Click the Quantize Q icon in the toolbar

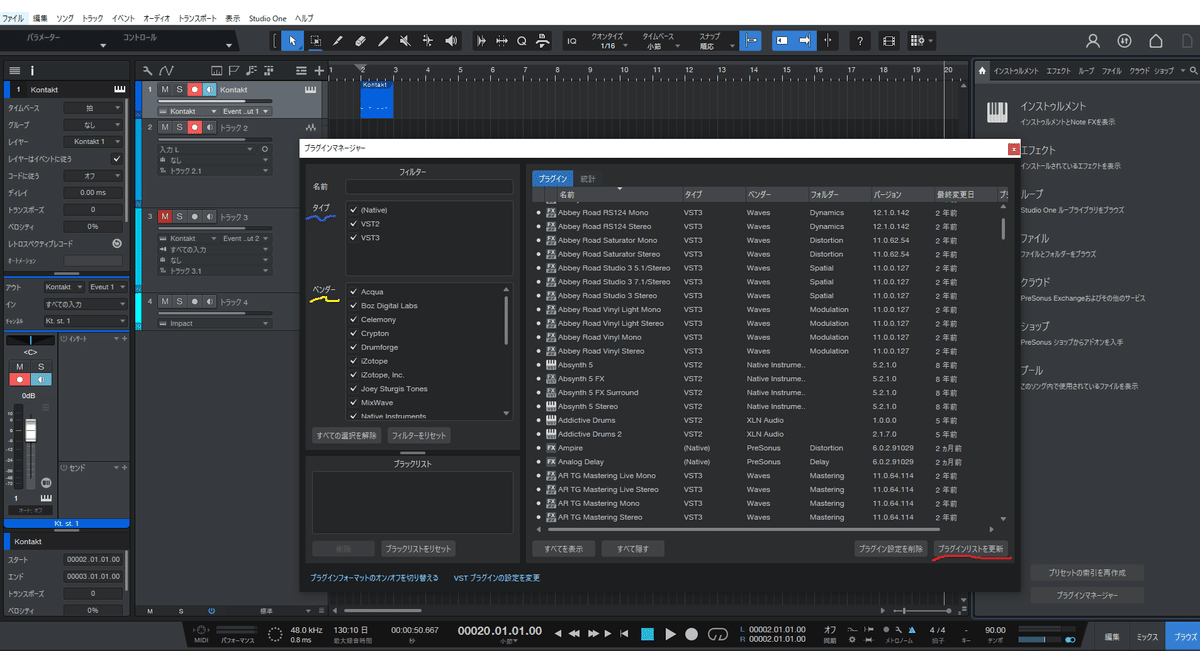click(521, 41)
